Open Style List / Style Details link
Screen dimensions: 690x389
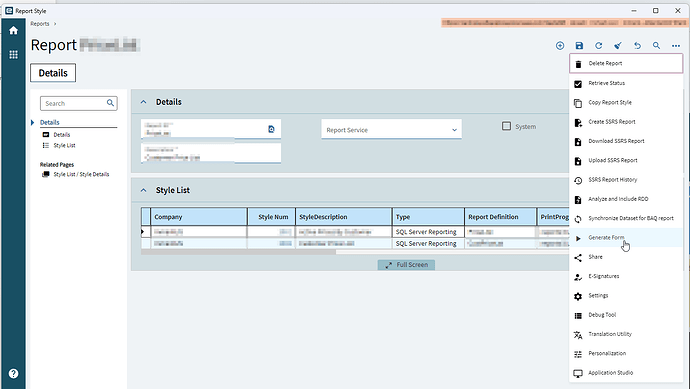tap(81, 174)
